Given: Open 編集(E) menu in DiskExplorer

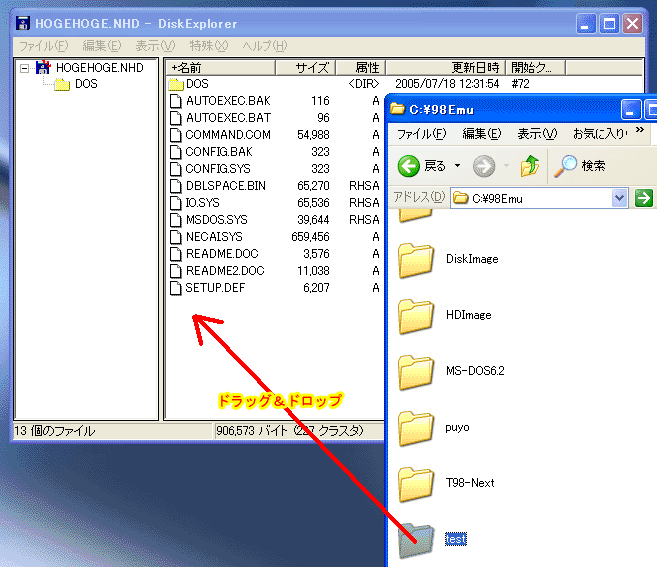Looking at the screenshot, I should [101, 46].
